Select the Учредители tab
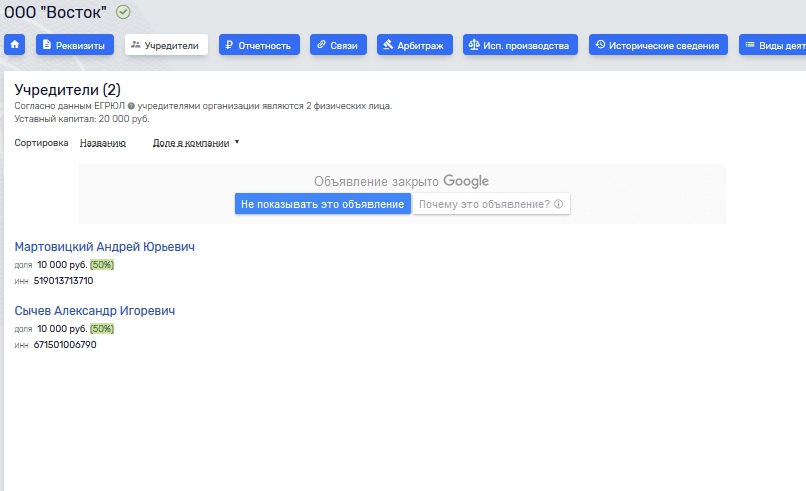This screenshot has height=491, width=806. click(x=166, y=45)
